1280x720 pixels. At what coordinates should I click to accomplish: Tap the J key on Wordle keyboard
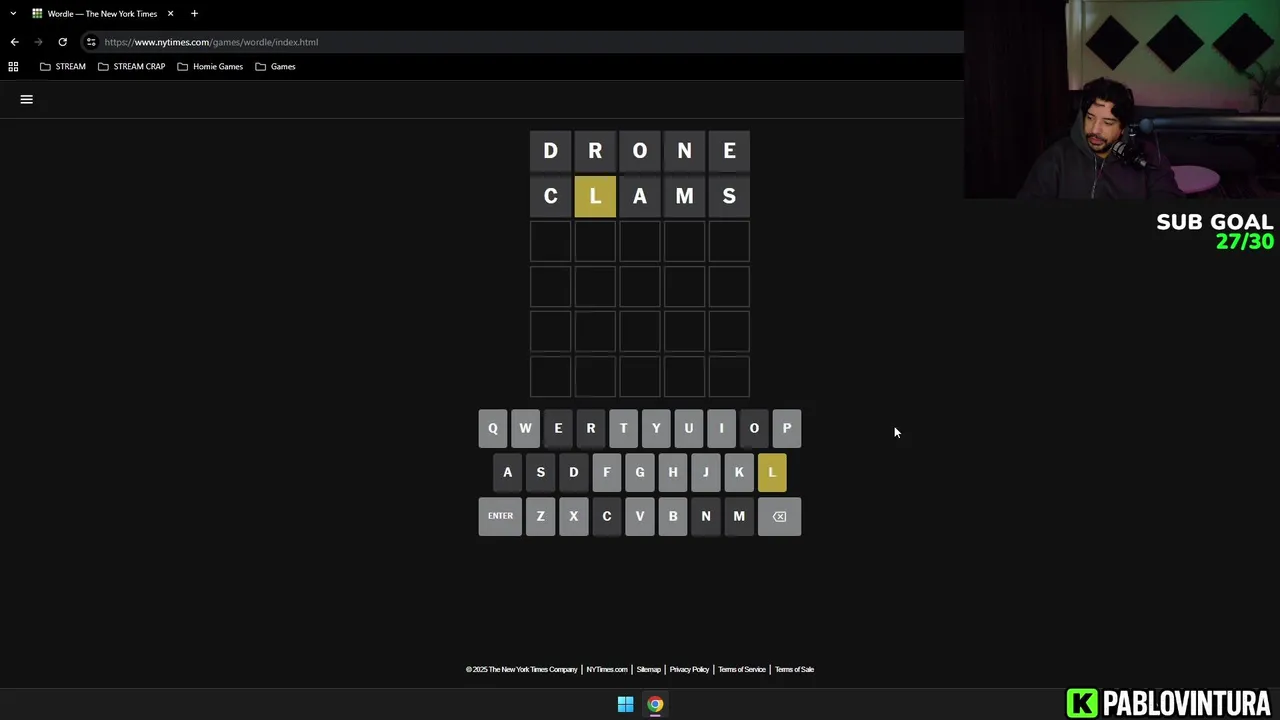(x=706, y=472)
